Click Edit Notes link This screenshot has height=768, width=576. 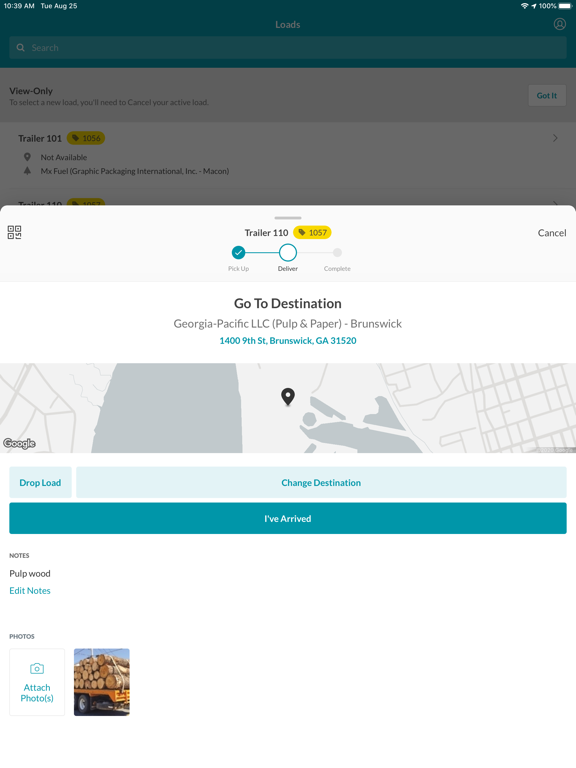coord(30,591)
